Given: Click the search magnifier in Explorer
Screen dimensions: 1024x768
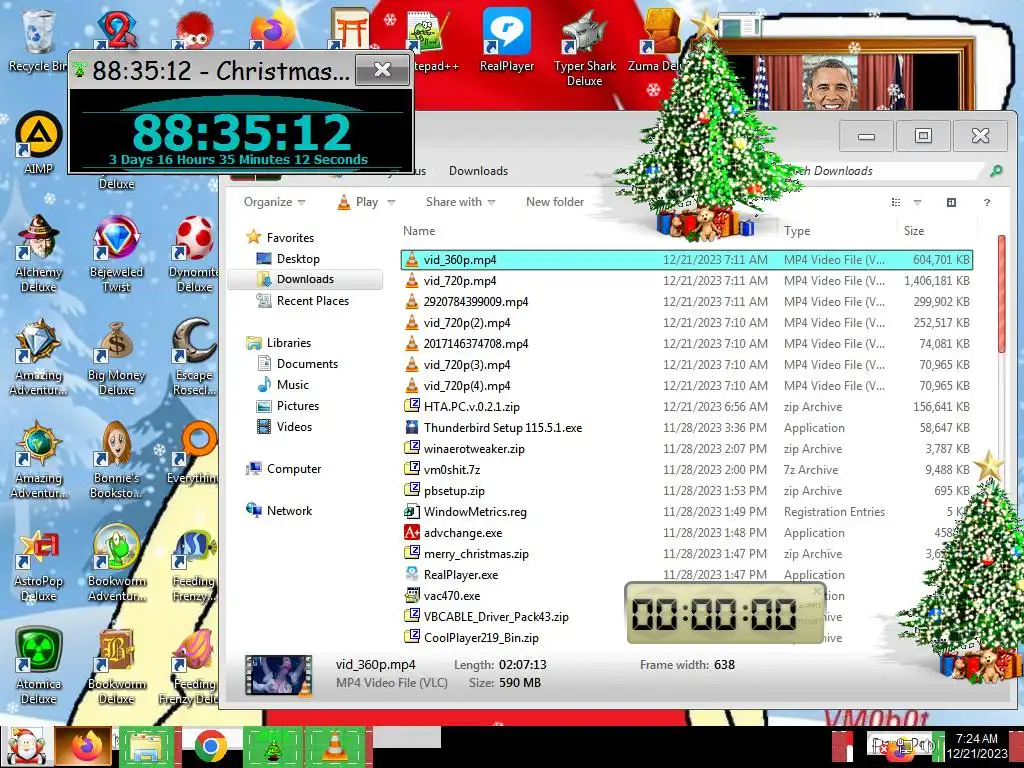Looking at the screenshot, I should pos(996,170).
